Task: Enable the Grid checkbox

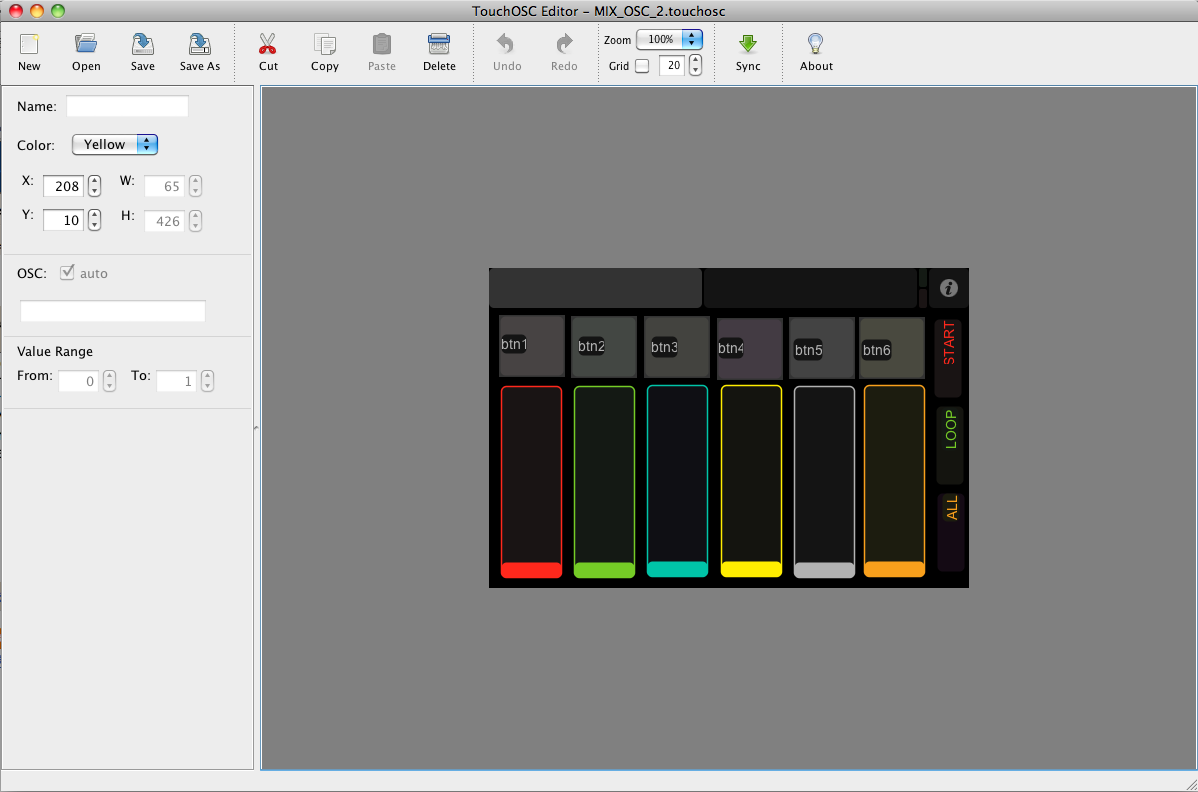Action: click(642, 66)
